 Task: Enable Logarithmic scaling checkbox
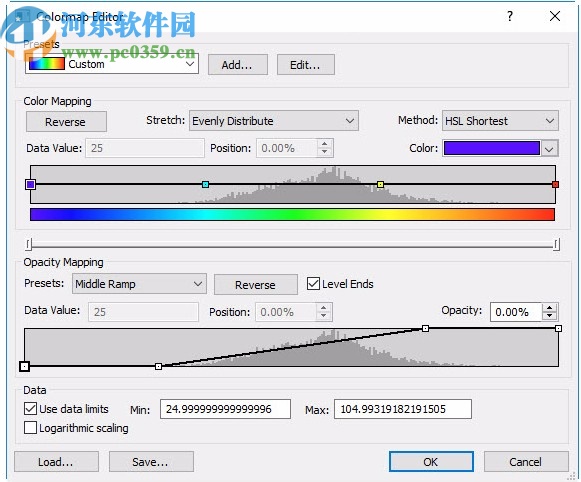(x=30, y=428)
